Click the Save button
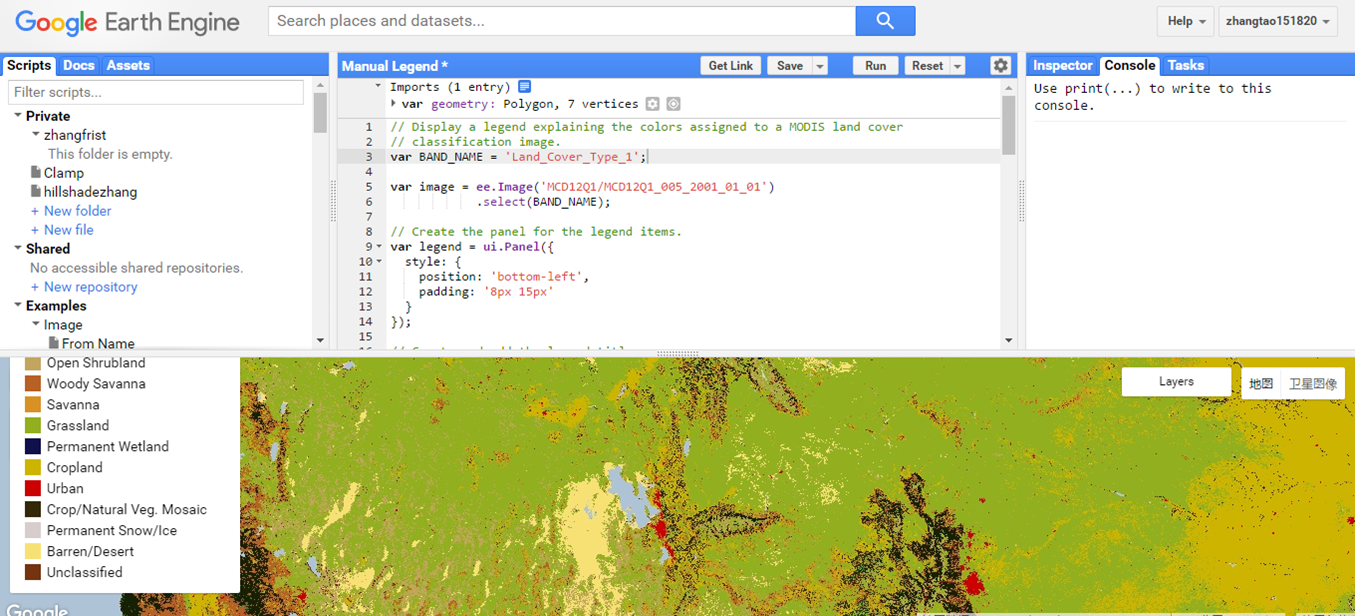 point(790,66)
